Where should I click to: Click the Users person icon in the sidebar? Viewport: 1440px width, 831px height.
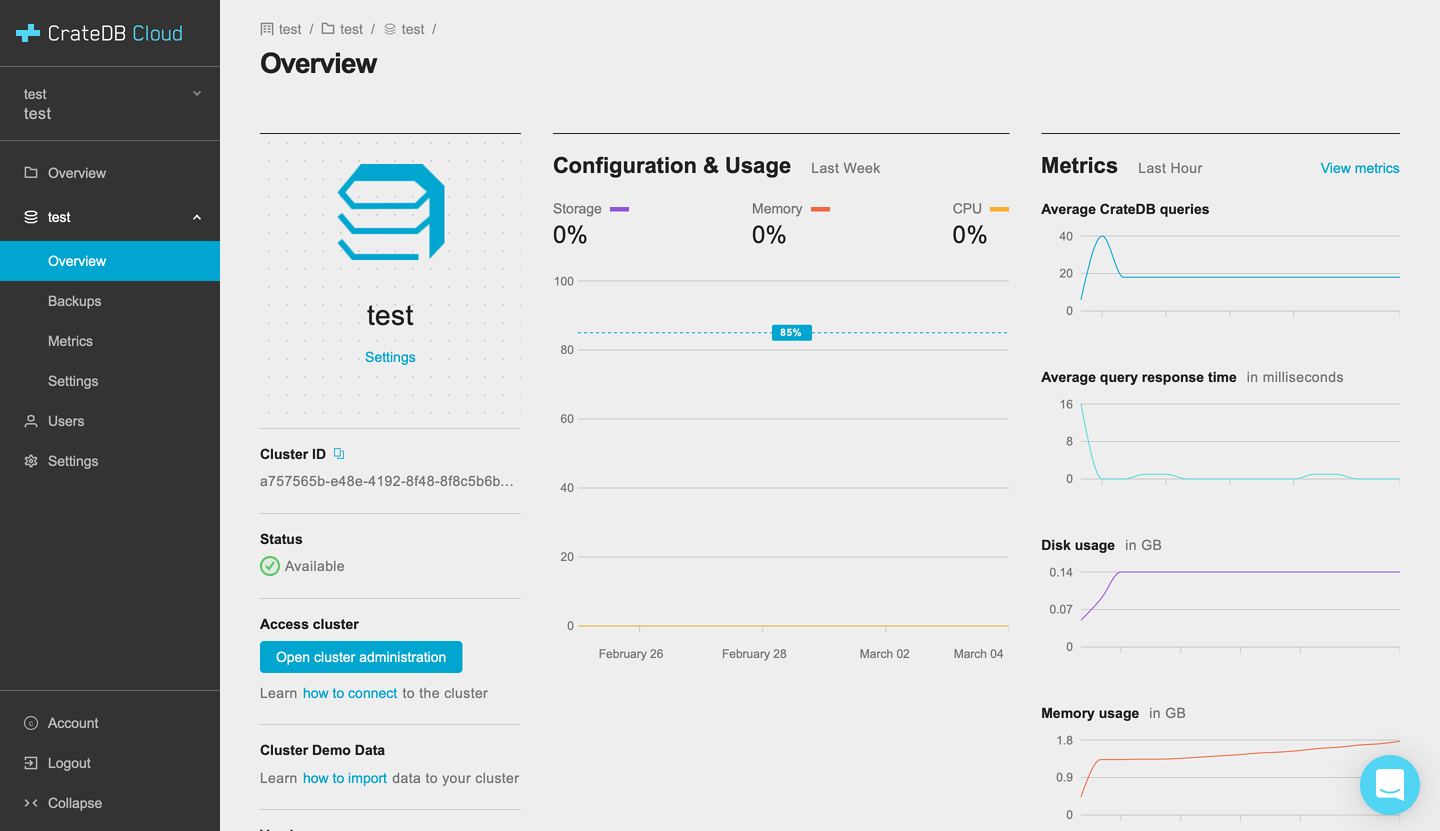[33, 421]
